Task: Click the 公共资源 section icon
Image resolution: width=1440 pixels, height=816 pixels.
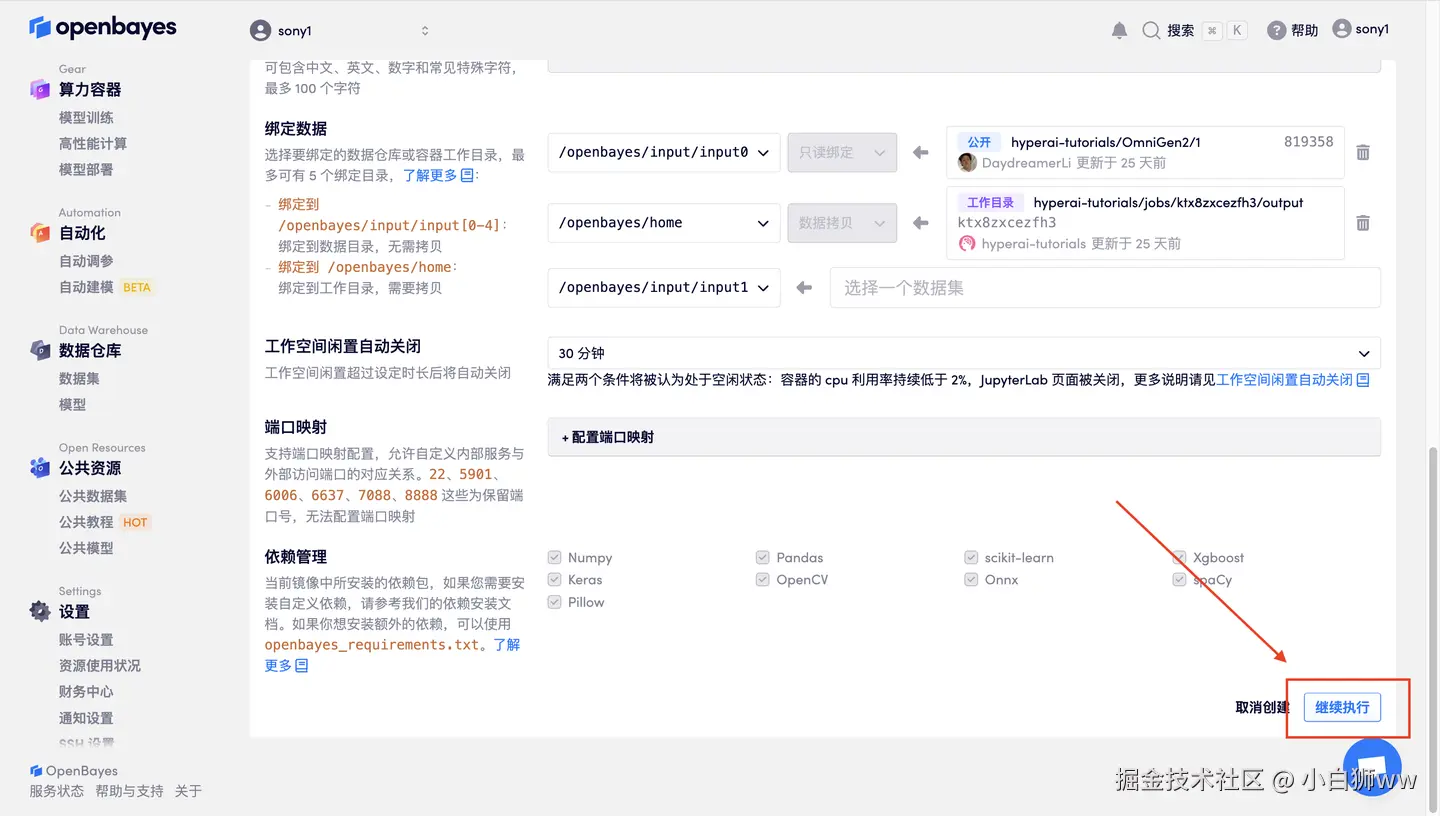Action: (x=40, y=468)
